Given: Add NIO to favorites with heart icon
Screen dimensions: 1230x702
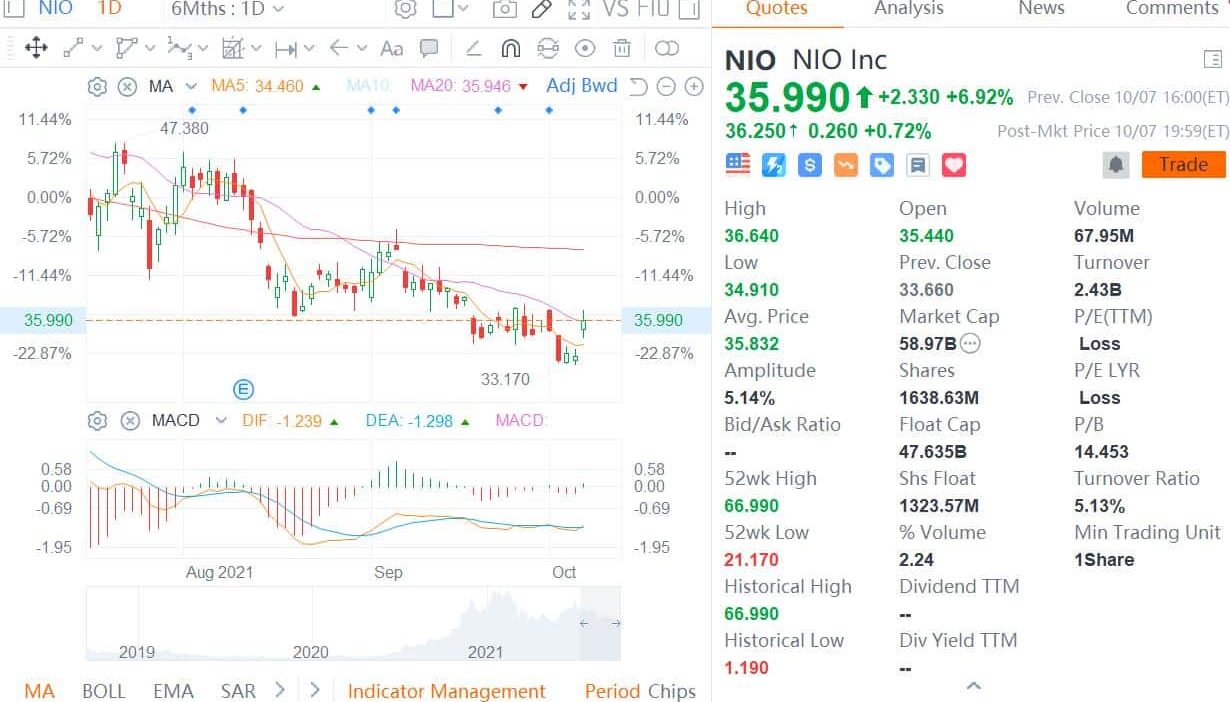Looking at the screenshot, I should pos(954,165).
